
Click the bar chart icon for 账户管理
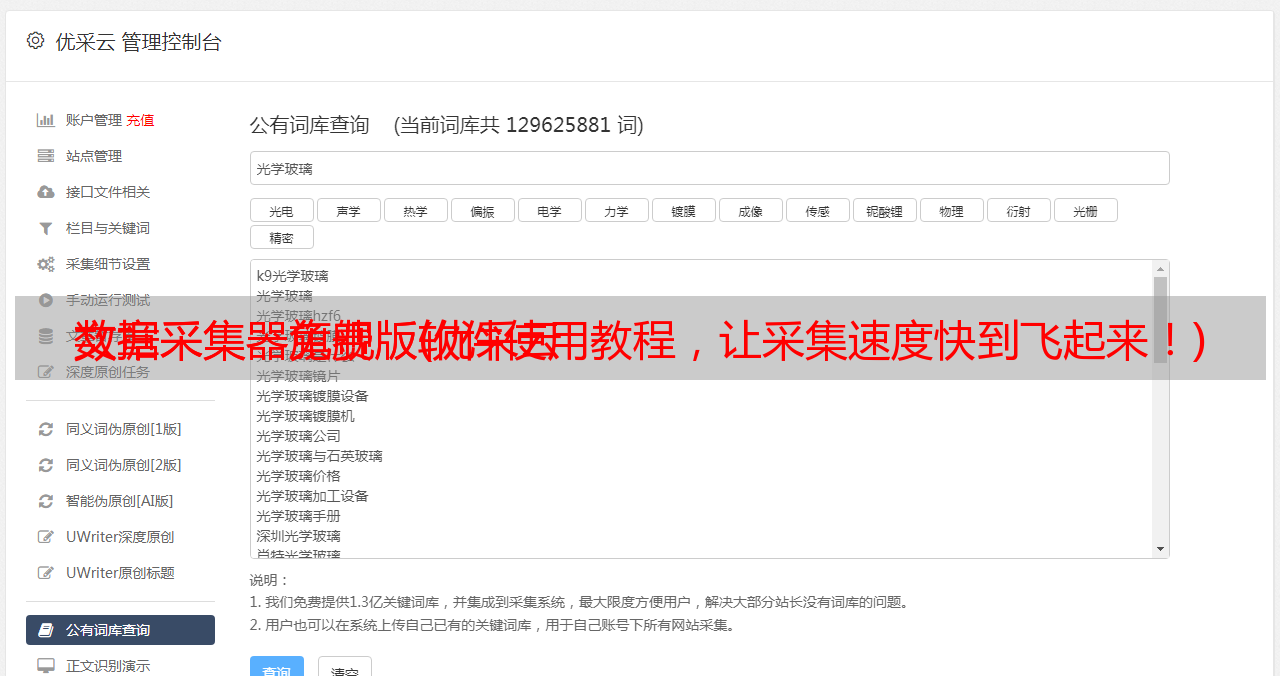(x=46, y=120)
